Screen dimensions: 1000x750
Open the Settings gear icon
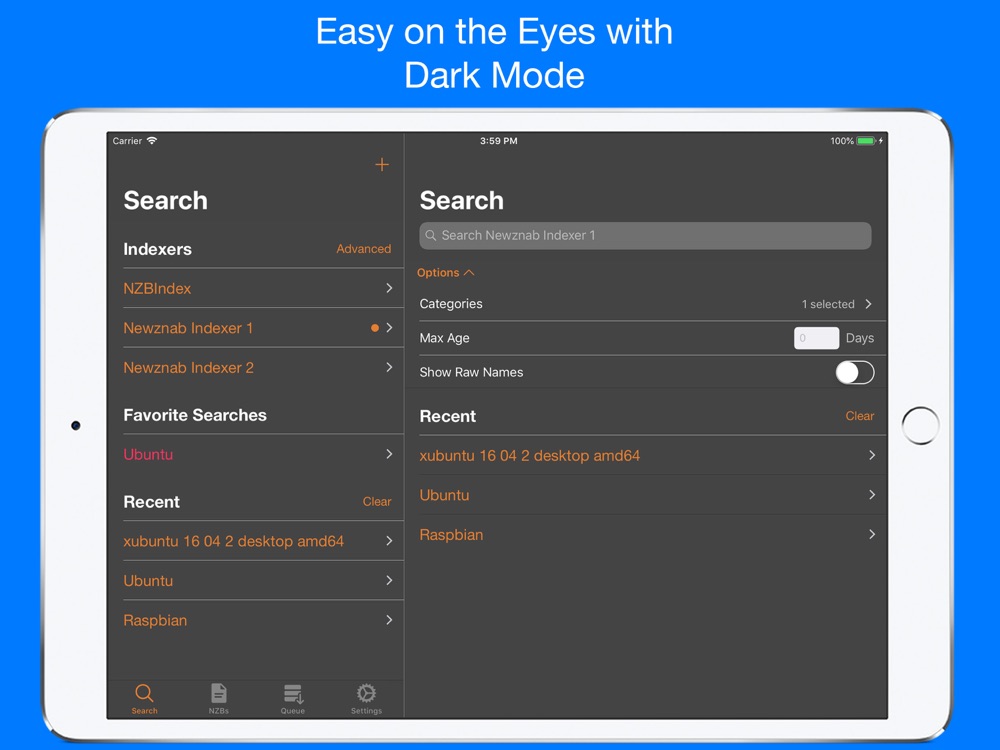pyautogui.click(x=366, y=694)
